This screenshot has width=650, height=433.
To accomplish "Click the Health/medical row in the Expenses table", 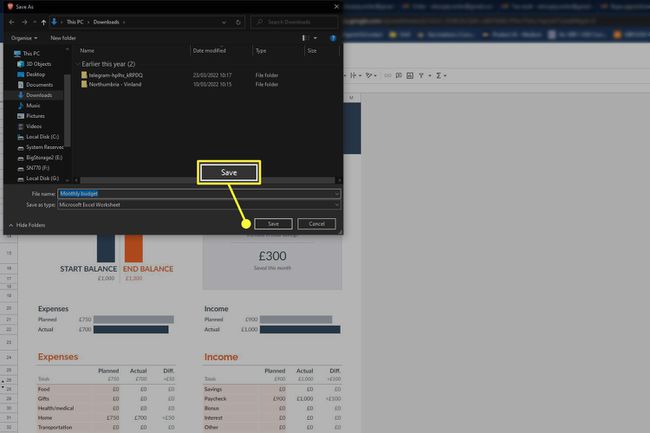I will (x=107, y=408).
